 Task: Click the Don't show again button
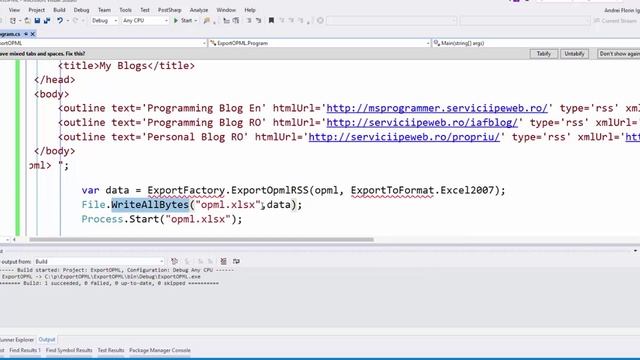coord(619,53)
